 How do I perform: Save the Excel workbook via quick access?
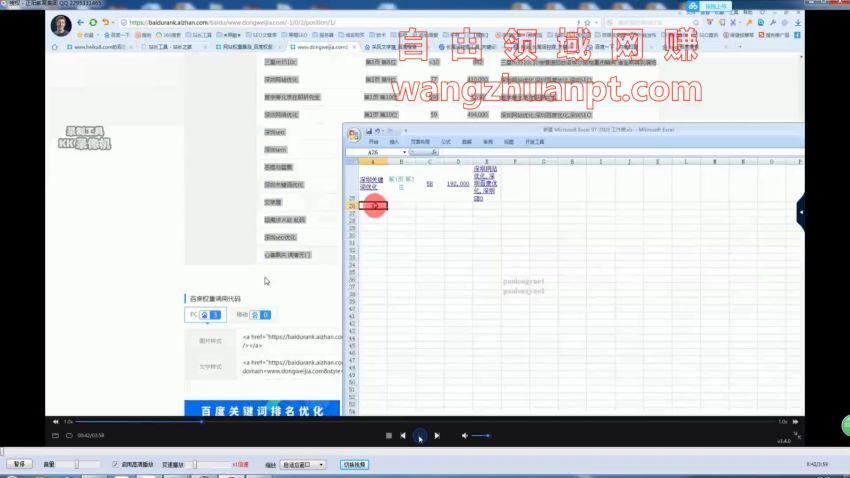(x=369, y=131)
